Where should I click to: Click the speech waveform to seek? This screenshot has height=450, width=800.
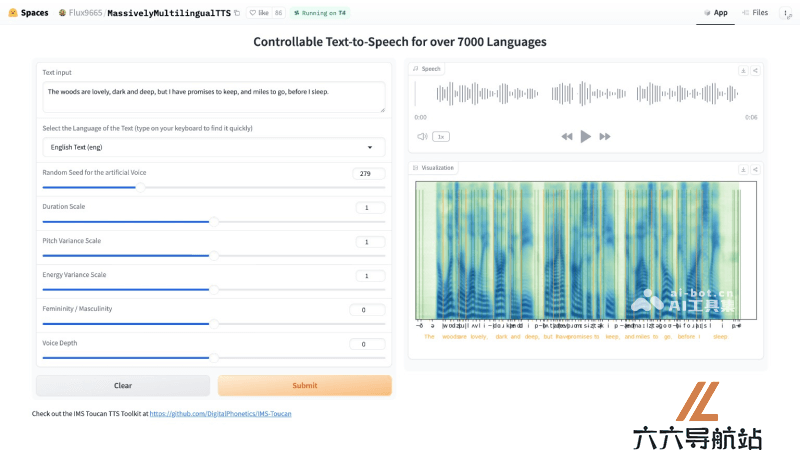(x=586, y=94)
